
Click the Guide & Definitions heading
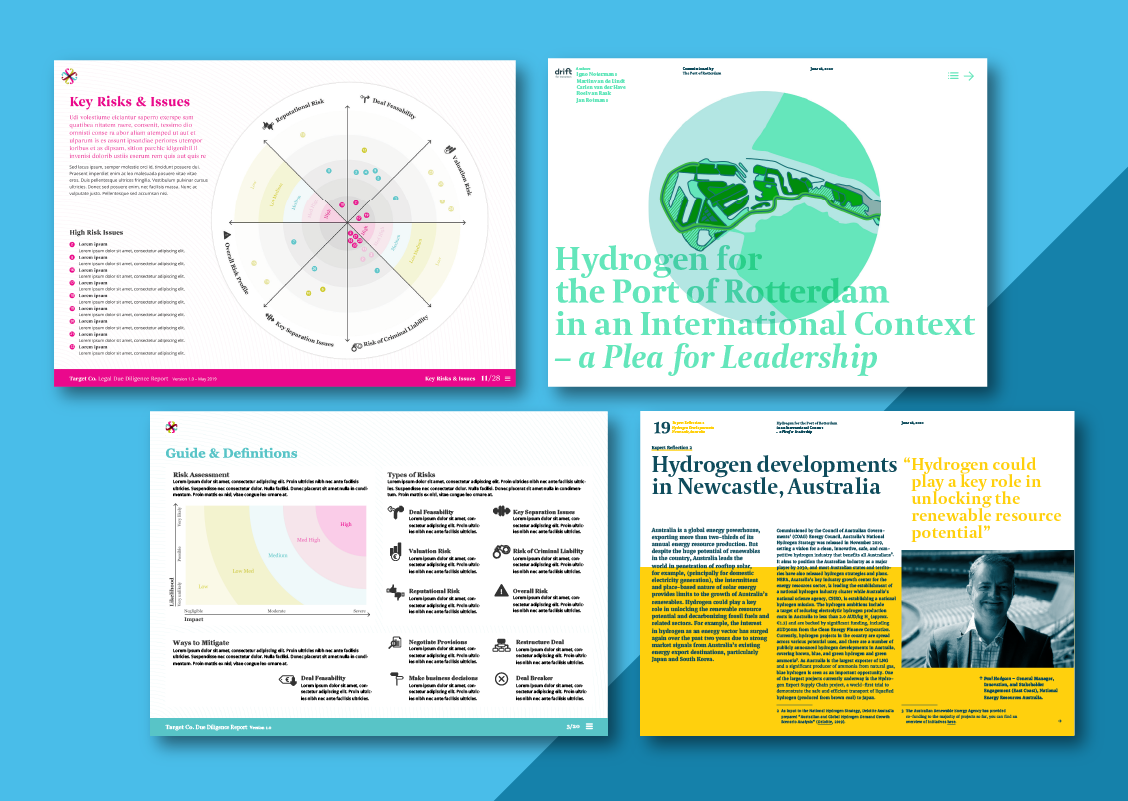point(231,453)
